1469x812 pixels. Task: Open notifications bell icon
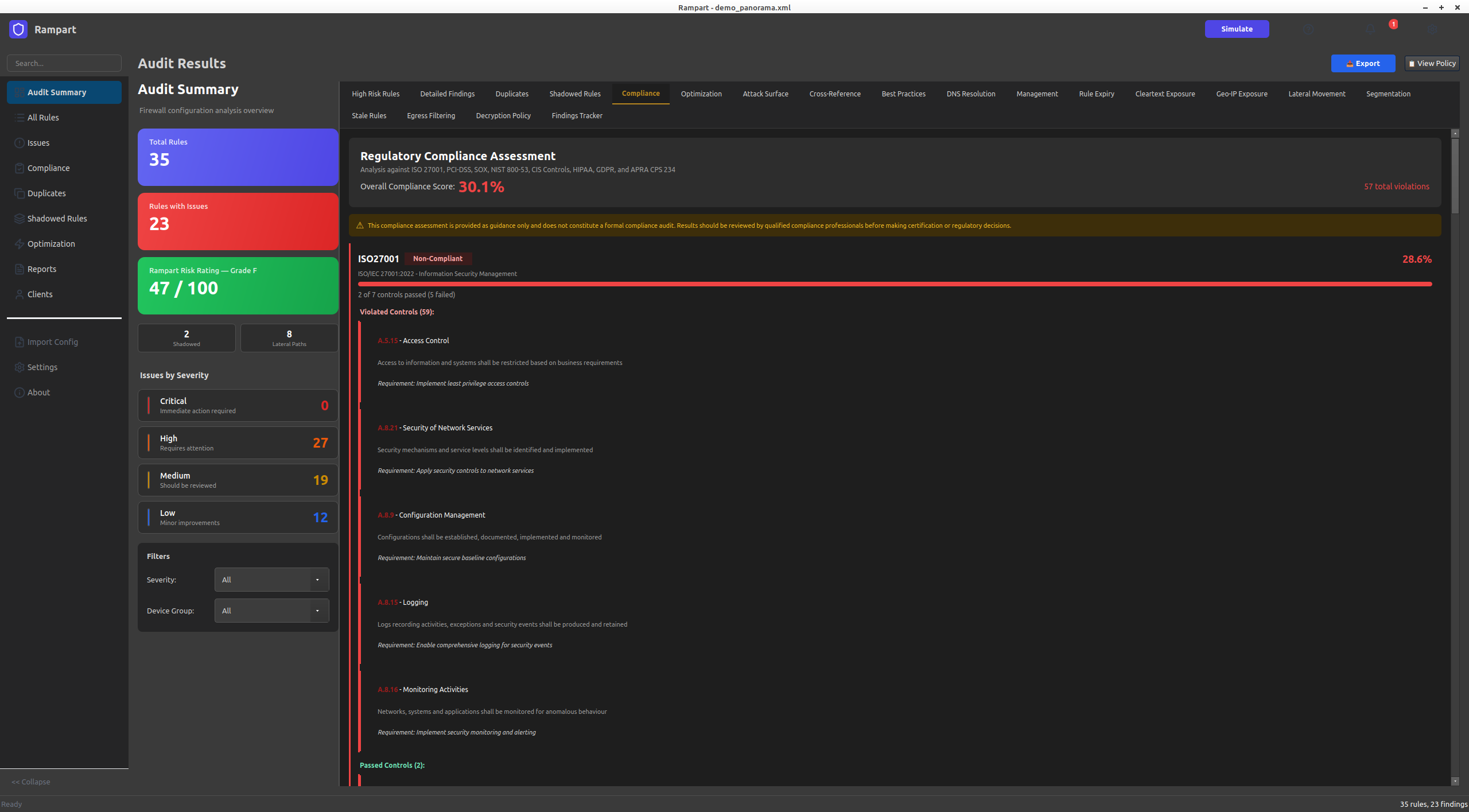point(1370,29)
